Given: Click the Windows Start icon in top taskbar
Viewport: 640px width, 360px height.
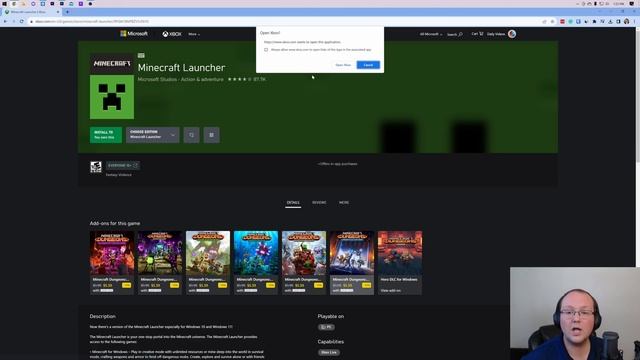Looking at the screenshot, I should [4, 4].
